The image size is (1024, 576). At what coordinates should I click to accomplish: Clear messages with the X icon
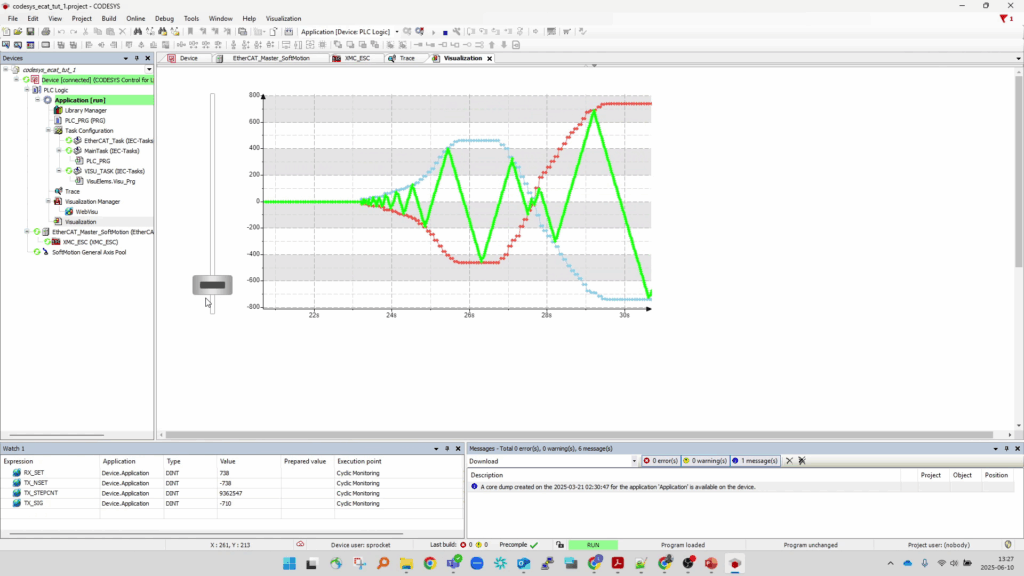[x=789, y=461]
